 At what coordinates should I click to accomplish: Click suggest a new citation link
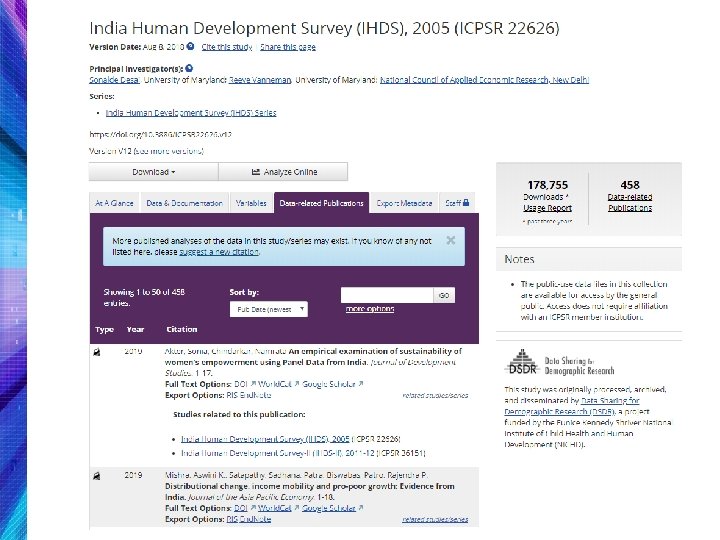[219, 252]
